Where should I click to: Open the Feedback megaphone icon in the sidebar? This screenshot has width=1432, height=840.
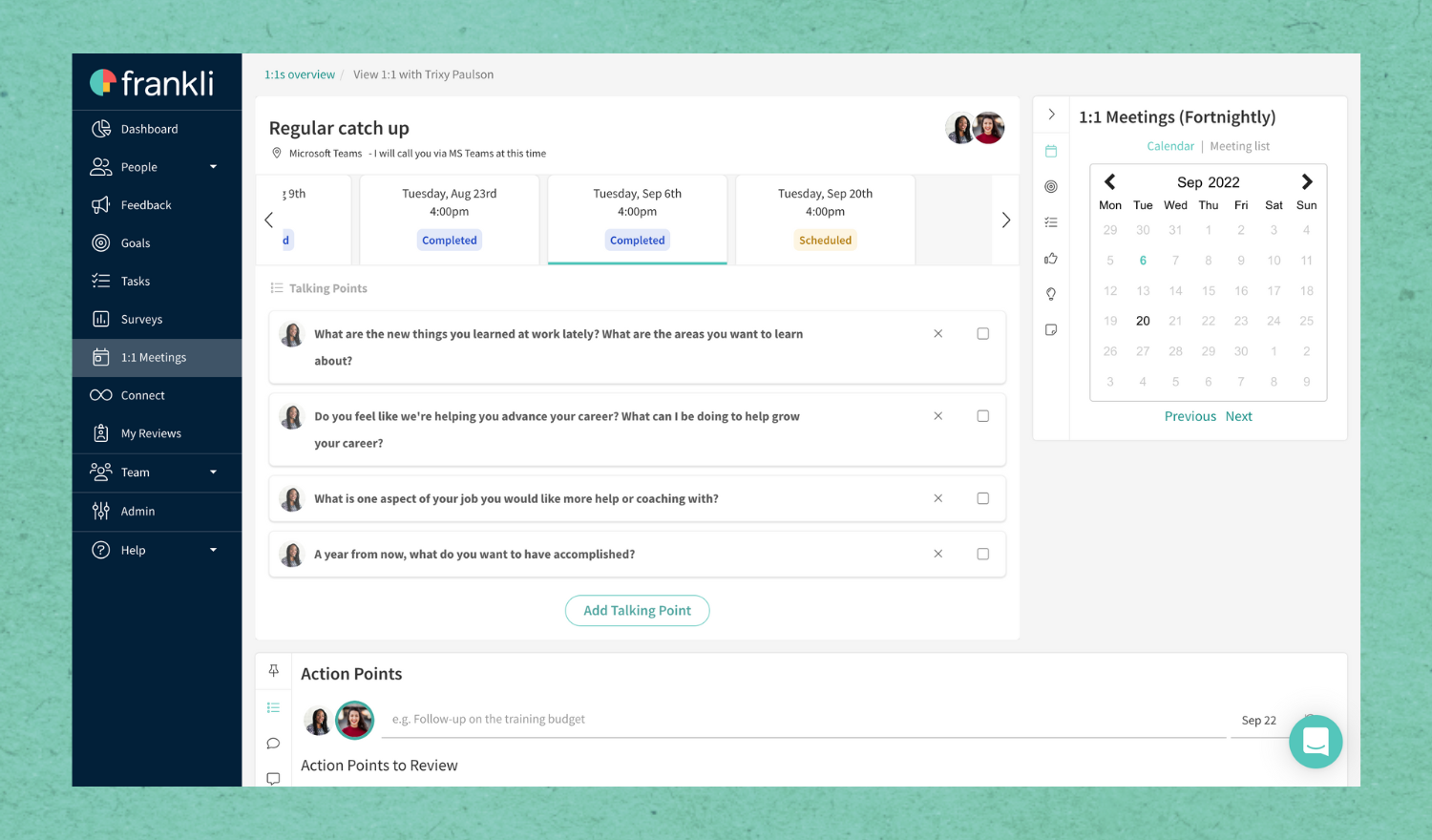(102, 204)
